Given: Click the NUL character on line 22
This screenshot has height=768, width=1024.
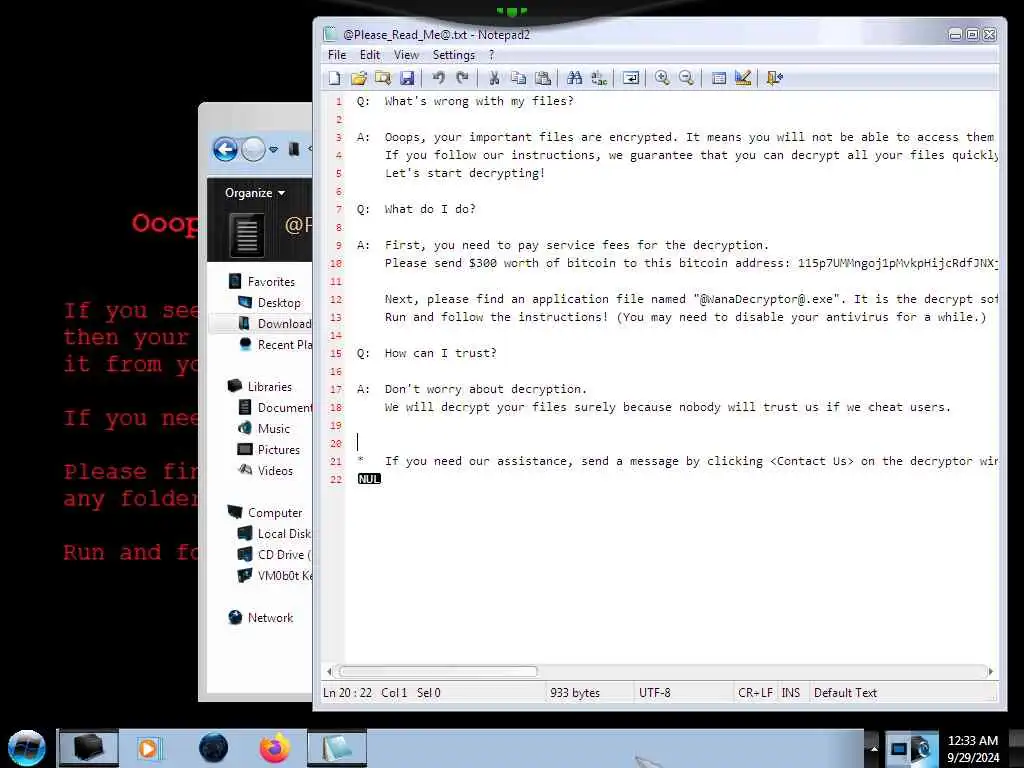Looking at the screenshot, I should 369,479.
